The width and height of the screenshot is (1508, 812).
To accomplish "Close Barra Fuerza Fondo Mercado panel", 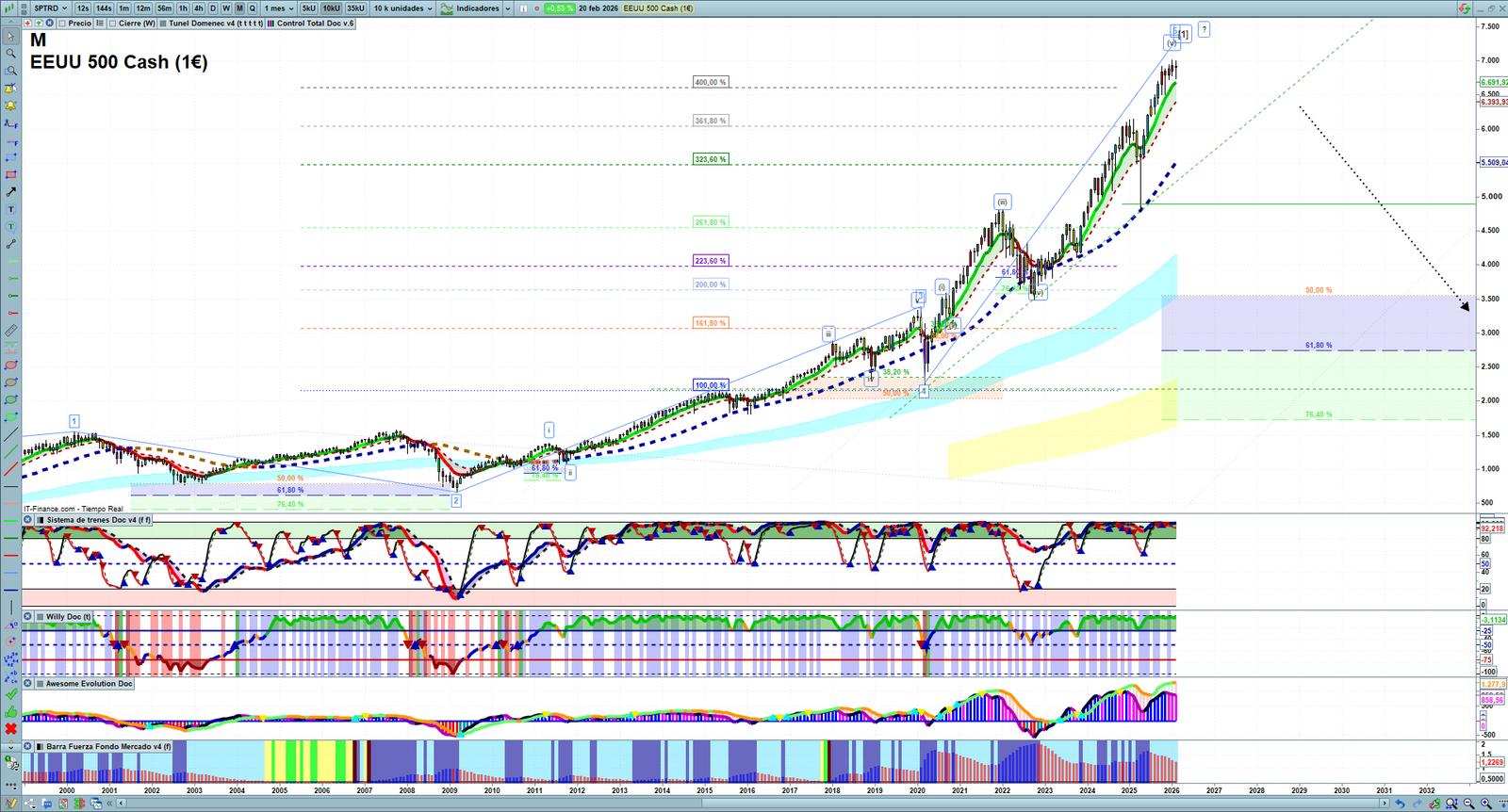I will click(28, 747).
